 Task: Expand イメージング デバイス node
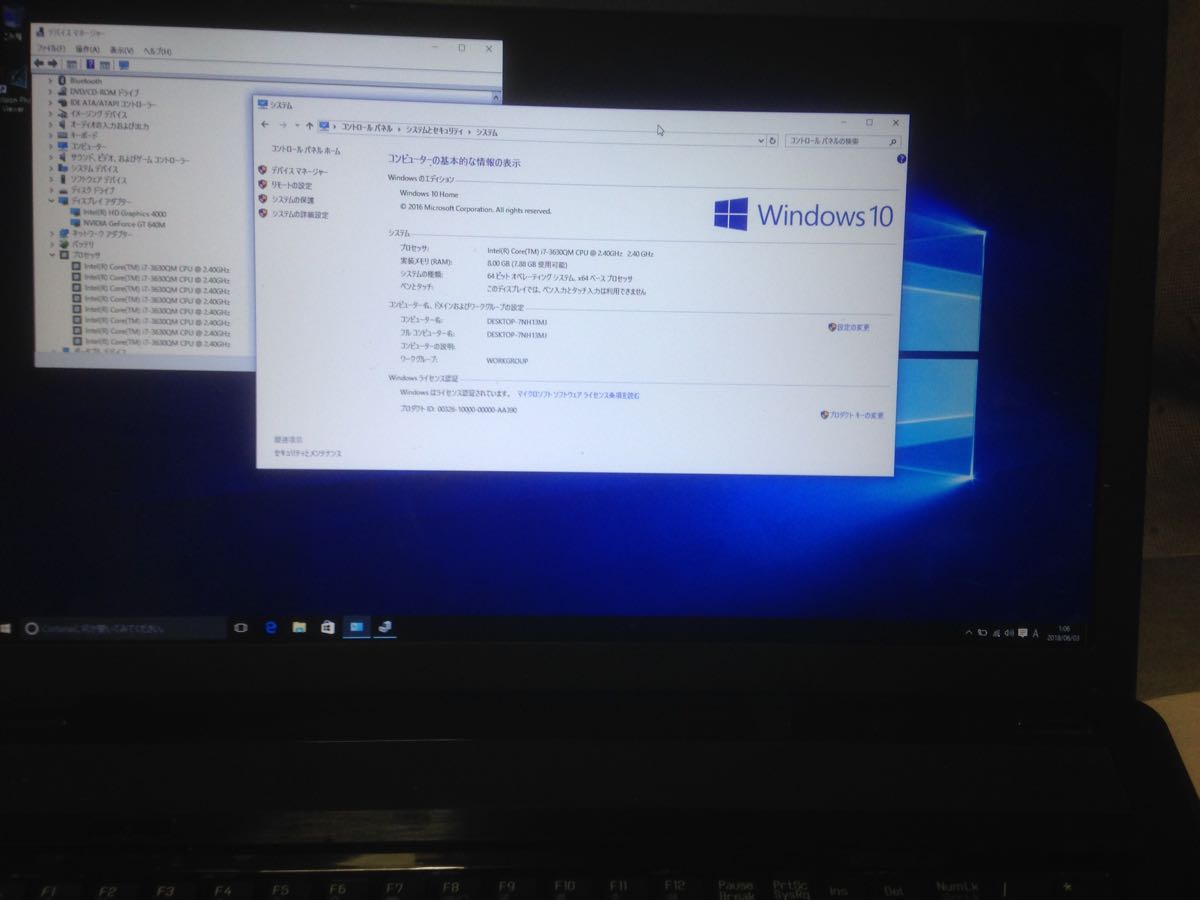pyautogui.click(x=50, y=114)
